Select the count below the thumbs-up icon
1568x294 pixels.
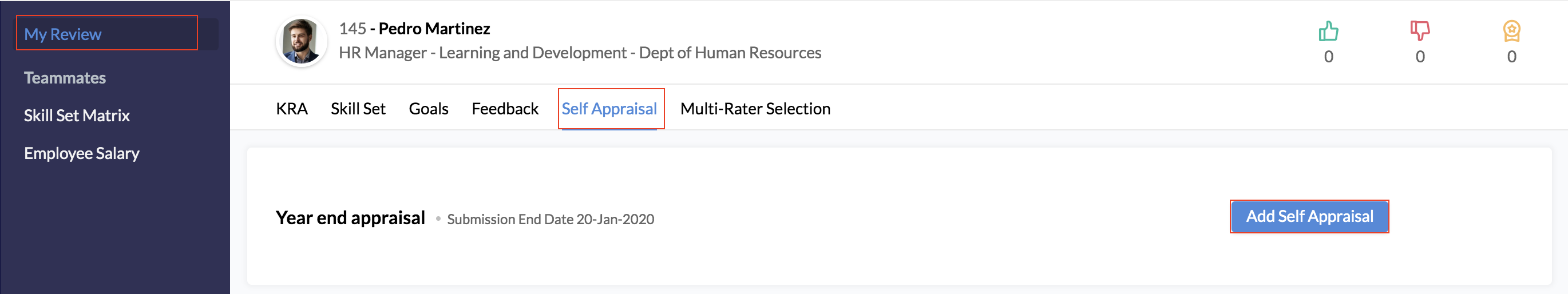coord(1328,57)
